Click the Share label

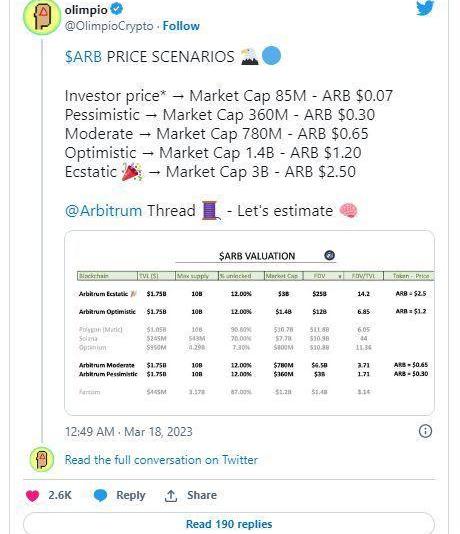[x=202, y=495]
